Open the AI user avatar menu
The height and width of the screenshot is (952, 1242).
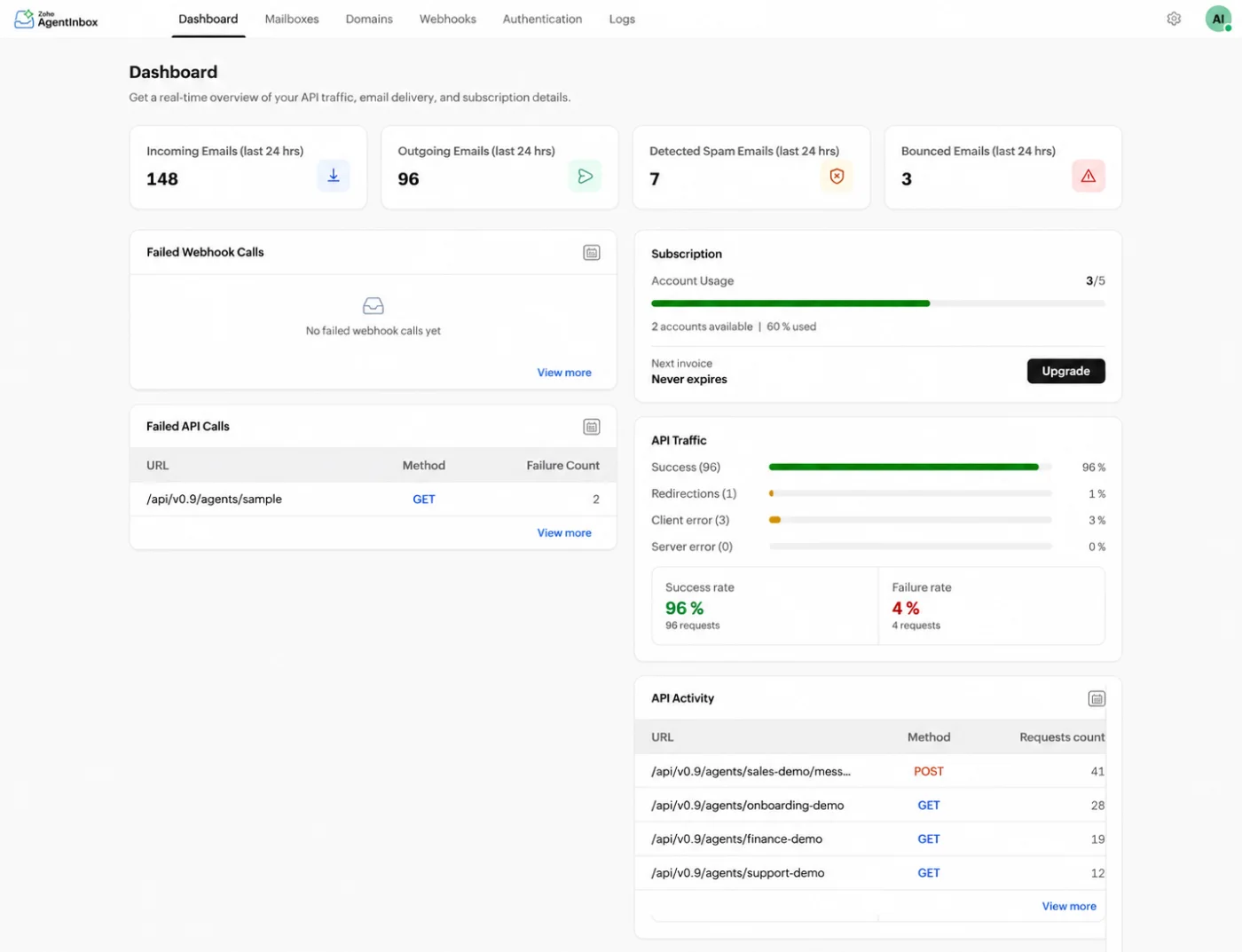tap(1218, 19)
